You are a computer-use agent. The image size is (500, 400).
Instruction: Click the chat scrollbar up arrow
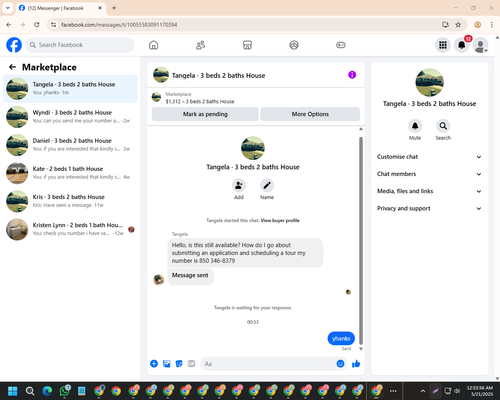click(x=361, y=129)
